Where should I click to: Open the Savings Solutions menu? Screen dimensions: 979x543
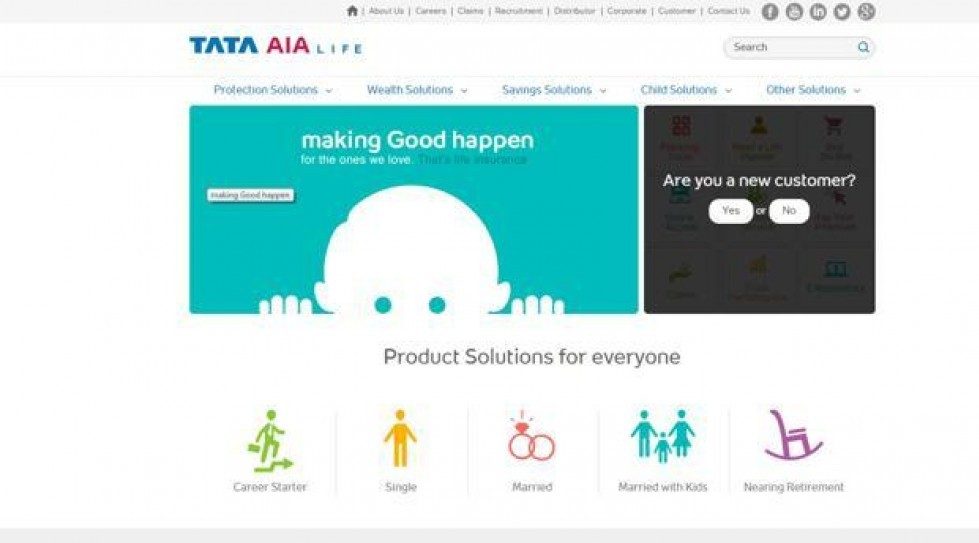click(554, 90)
